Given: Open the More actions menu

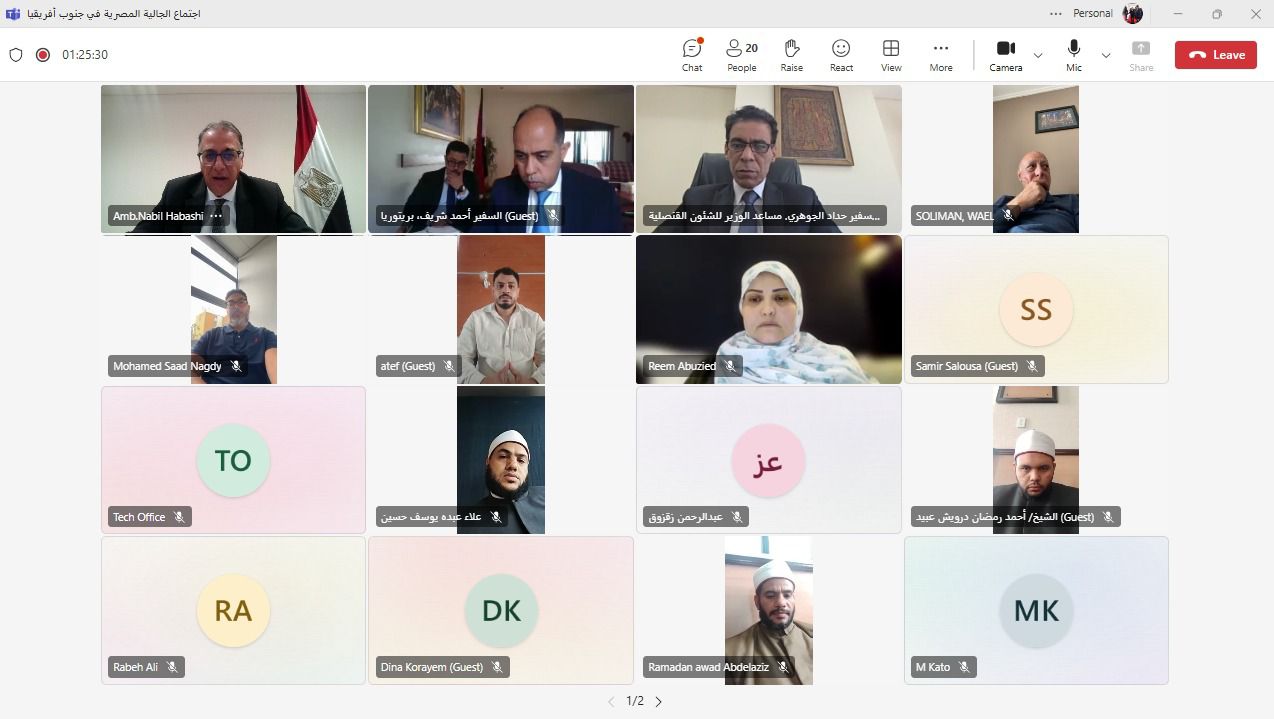Looking at the screenshot, I should 940,55.
